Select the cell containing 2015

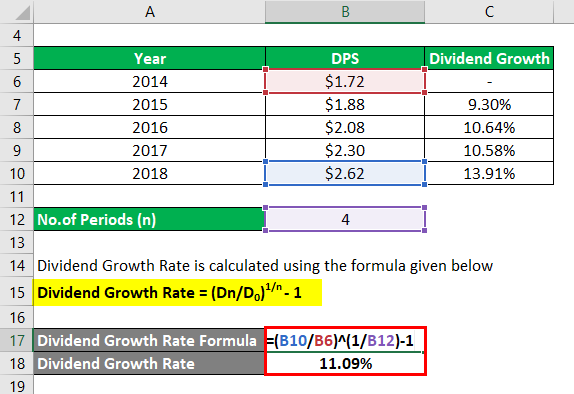149,104
